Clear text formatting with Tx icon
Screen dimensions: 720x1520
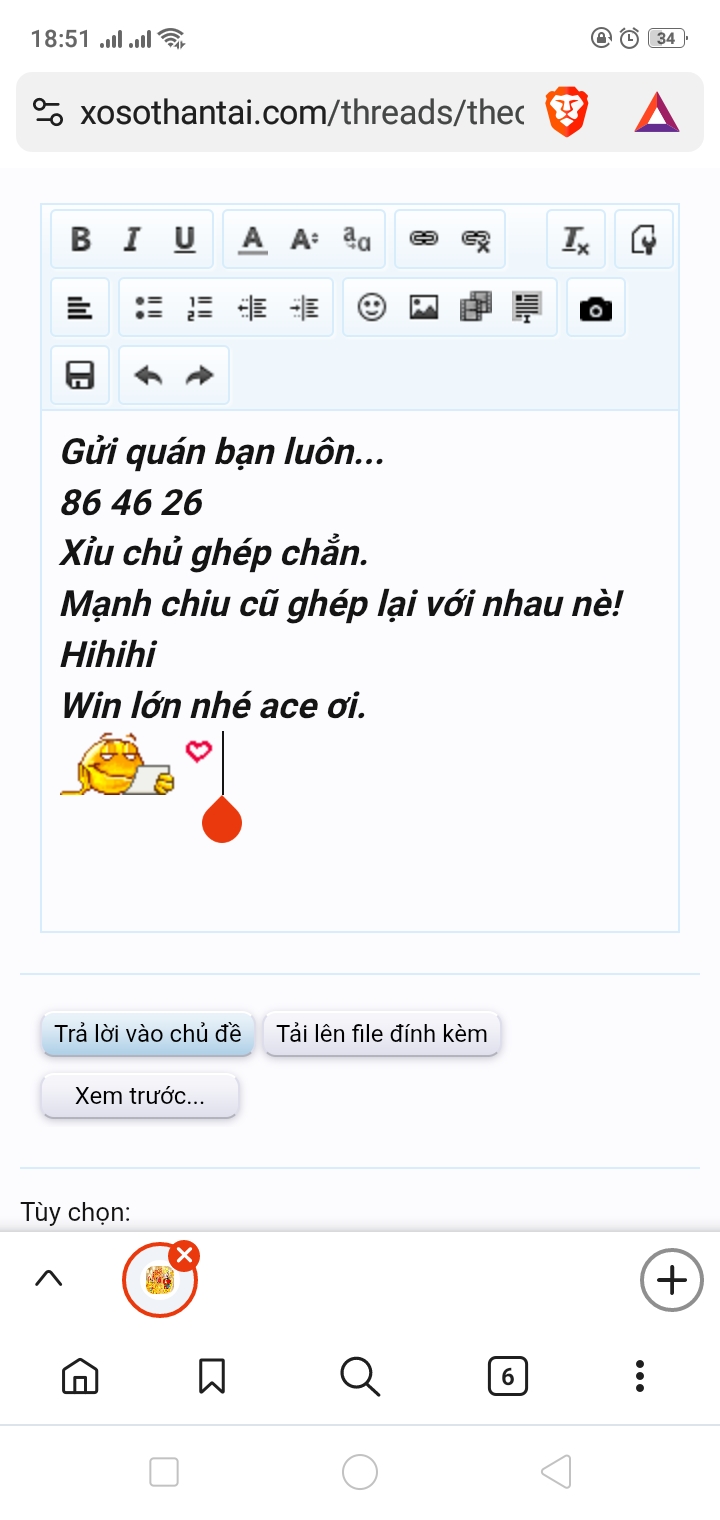click(576, 240)
